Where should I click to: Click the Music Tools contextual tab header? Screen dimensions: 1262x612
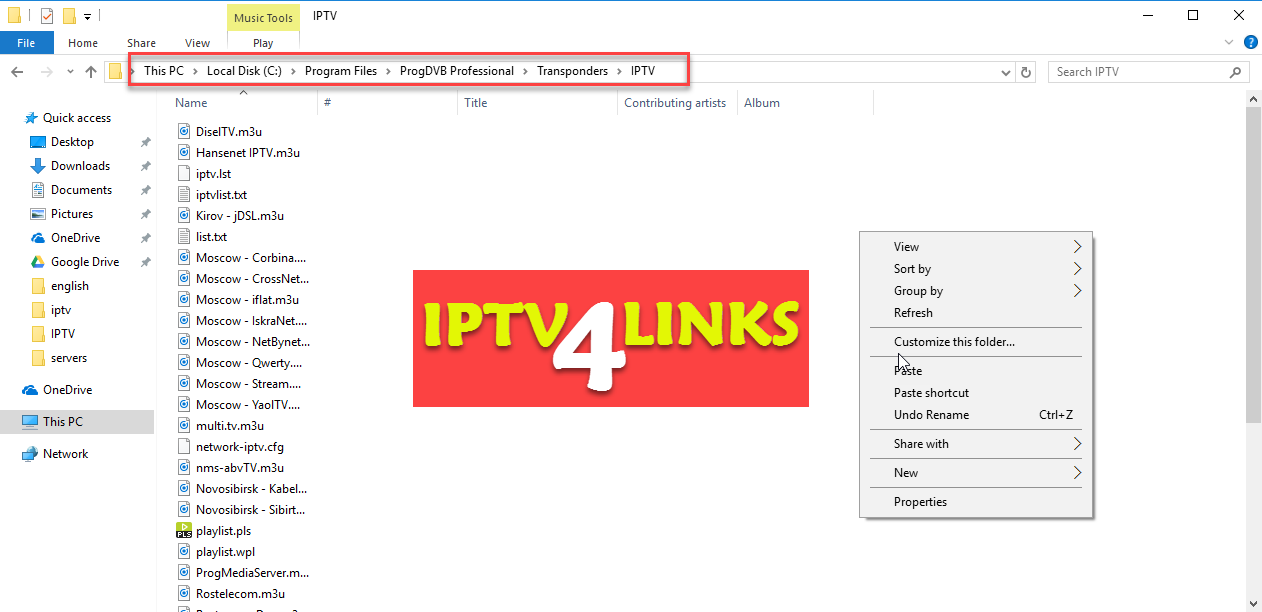click(263, 18)
